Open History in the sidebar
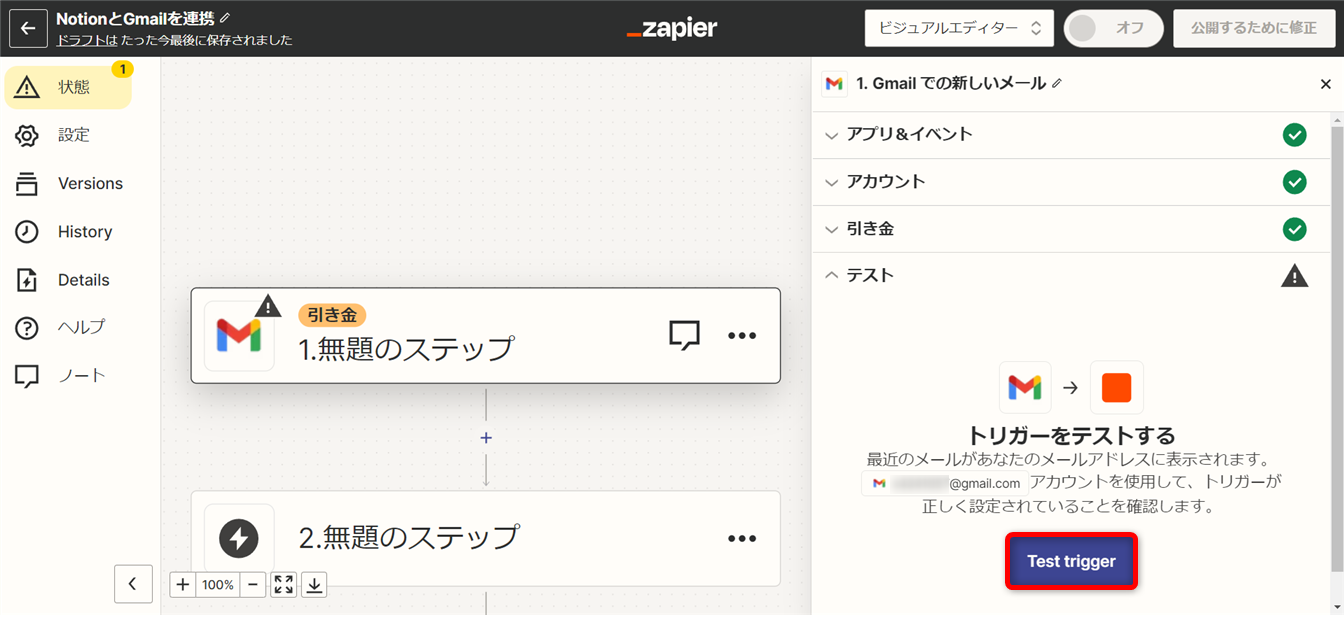1344x617 pixels. 84,232
